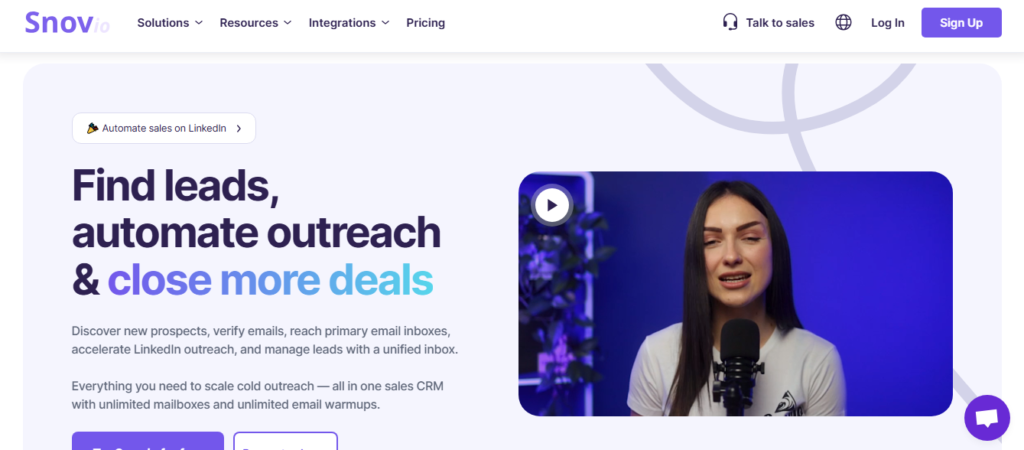
Task: Click the Talk to sales link
Action: point(780,23)
